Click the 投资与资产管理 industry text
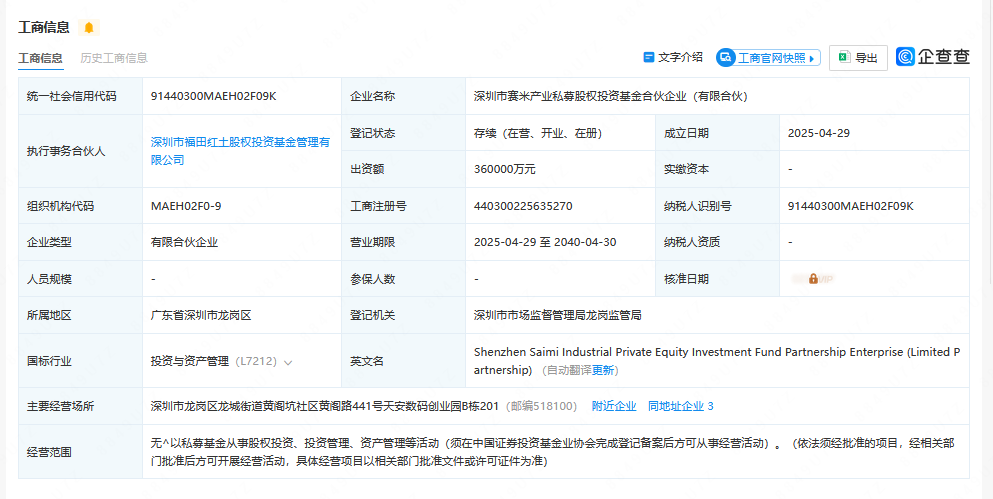This screenshot has width=993, height=499. [x=190, y=361]
